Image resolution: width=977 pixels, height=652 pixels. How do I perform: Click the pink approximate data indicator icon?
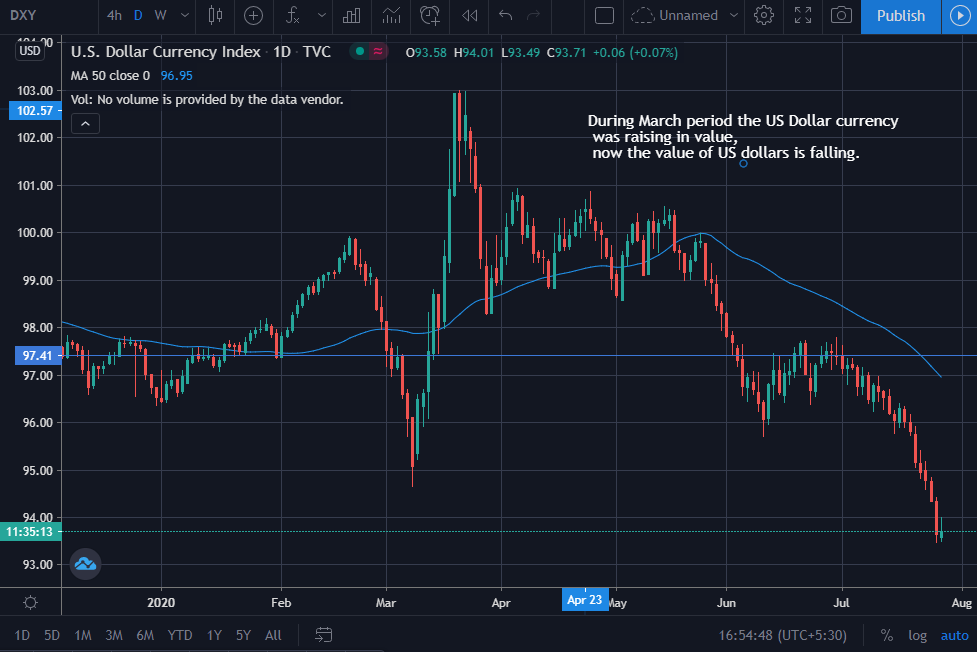tap(378, 52)
